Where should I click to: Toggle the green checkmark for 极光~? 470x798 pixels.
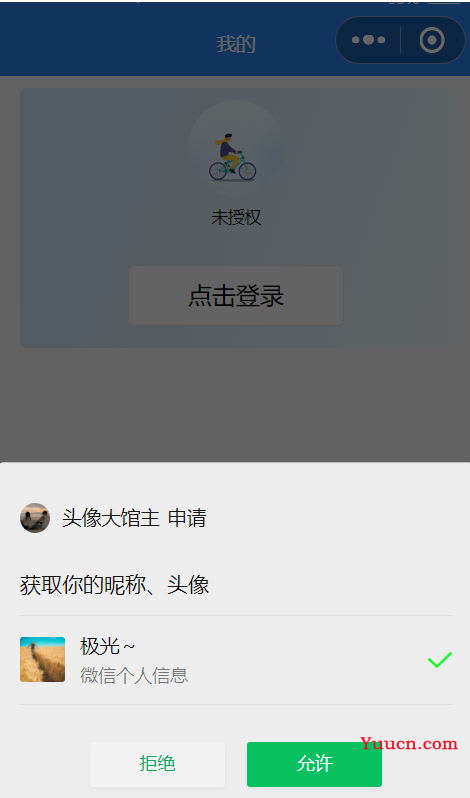pyautogui.click(x=439, y=660)
